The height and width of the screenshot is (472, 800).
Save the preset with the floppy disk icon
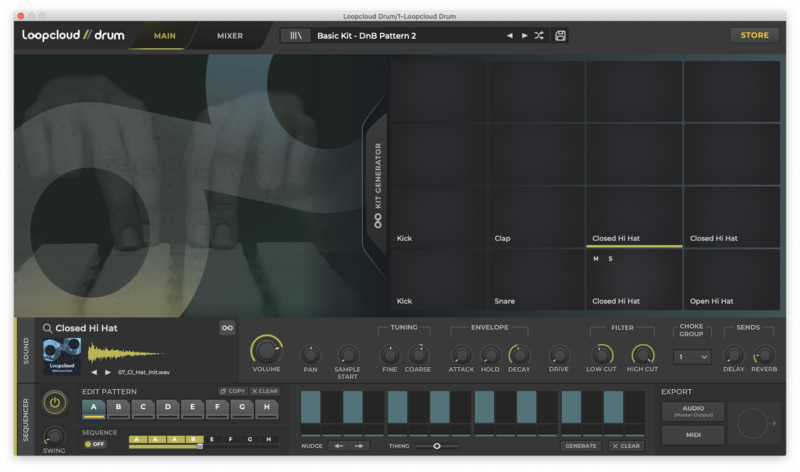pyautogui.click(x=560, y=35)
